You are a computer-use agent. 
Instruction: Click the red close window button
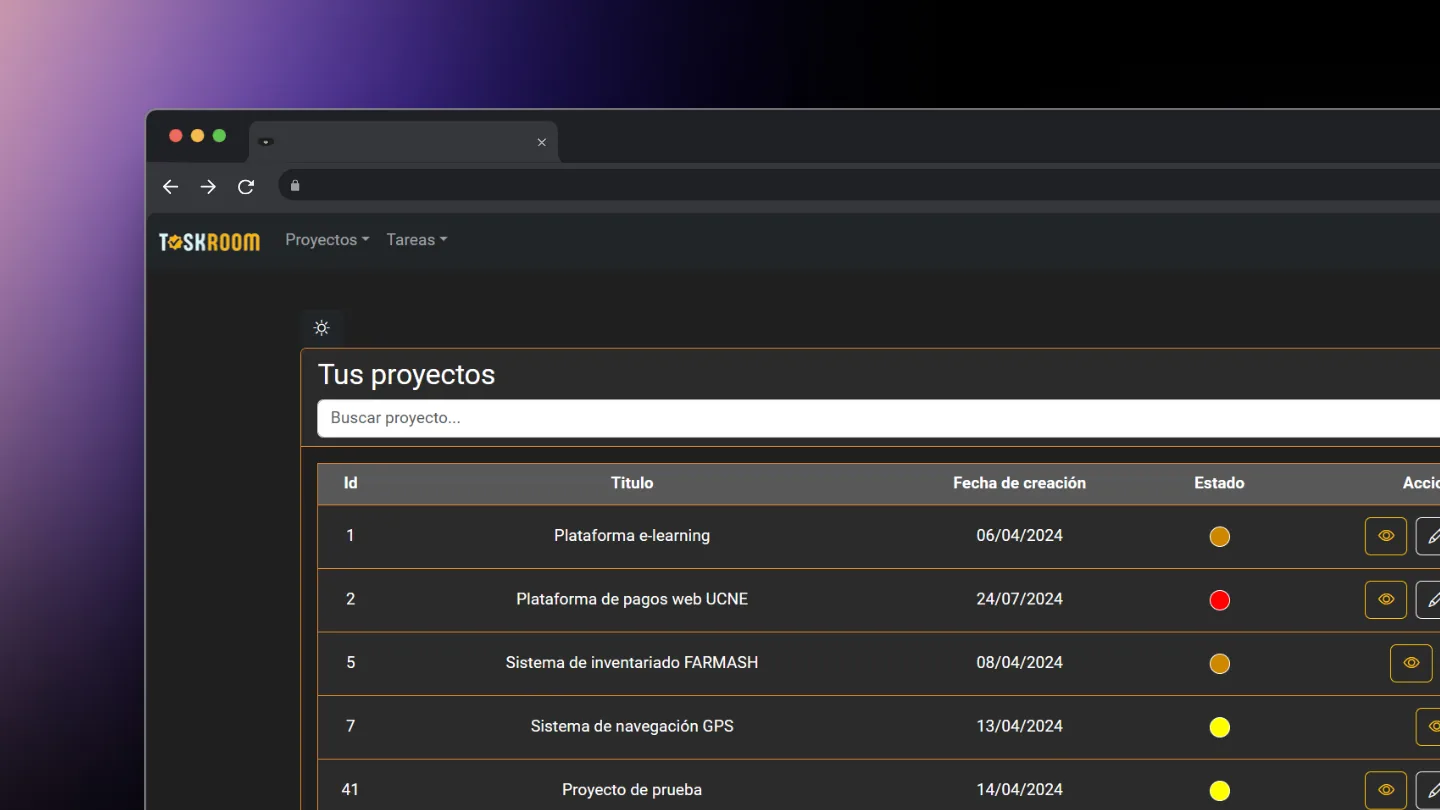pyautogui.click(x=176, y=136)
